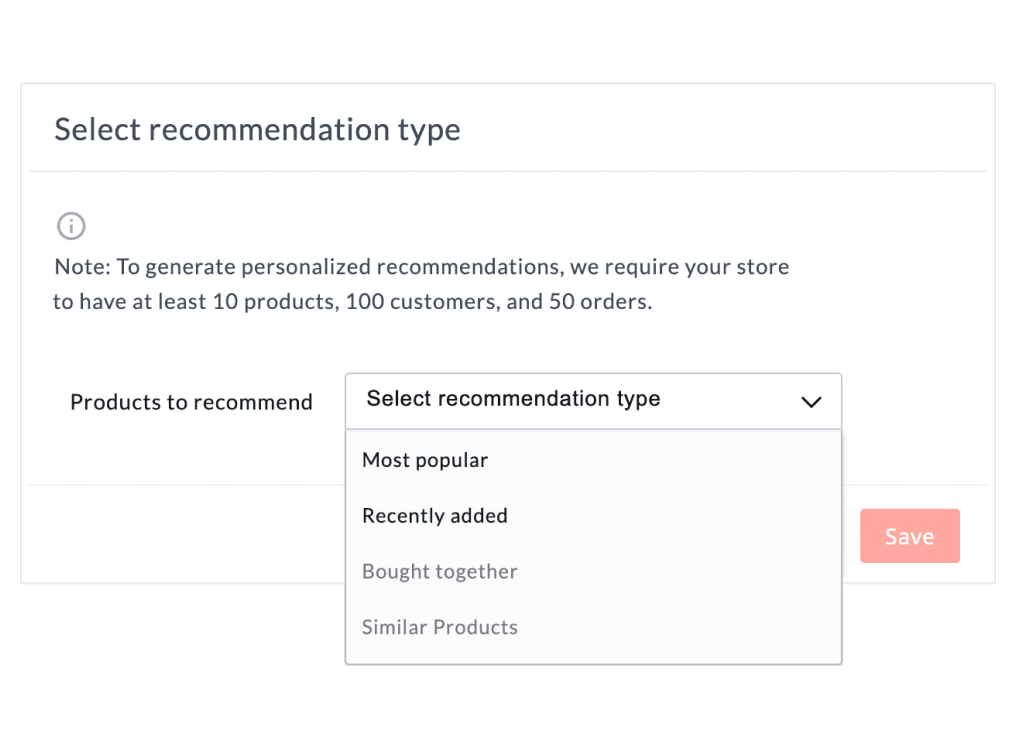Image resolution: width=1016 pixels, height=734 pixels.
Task: Click the 'Select recommendation type' panel heading
Action: [x=257, y=129]
